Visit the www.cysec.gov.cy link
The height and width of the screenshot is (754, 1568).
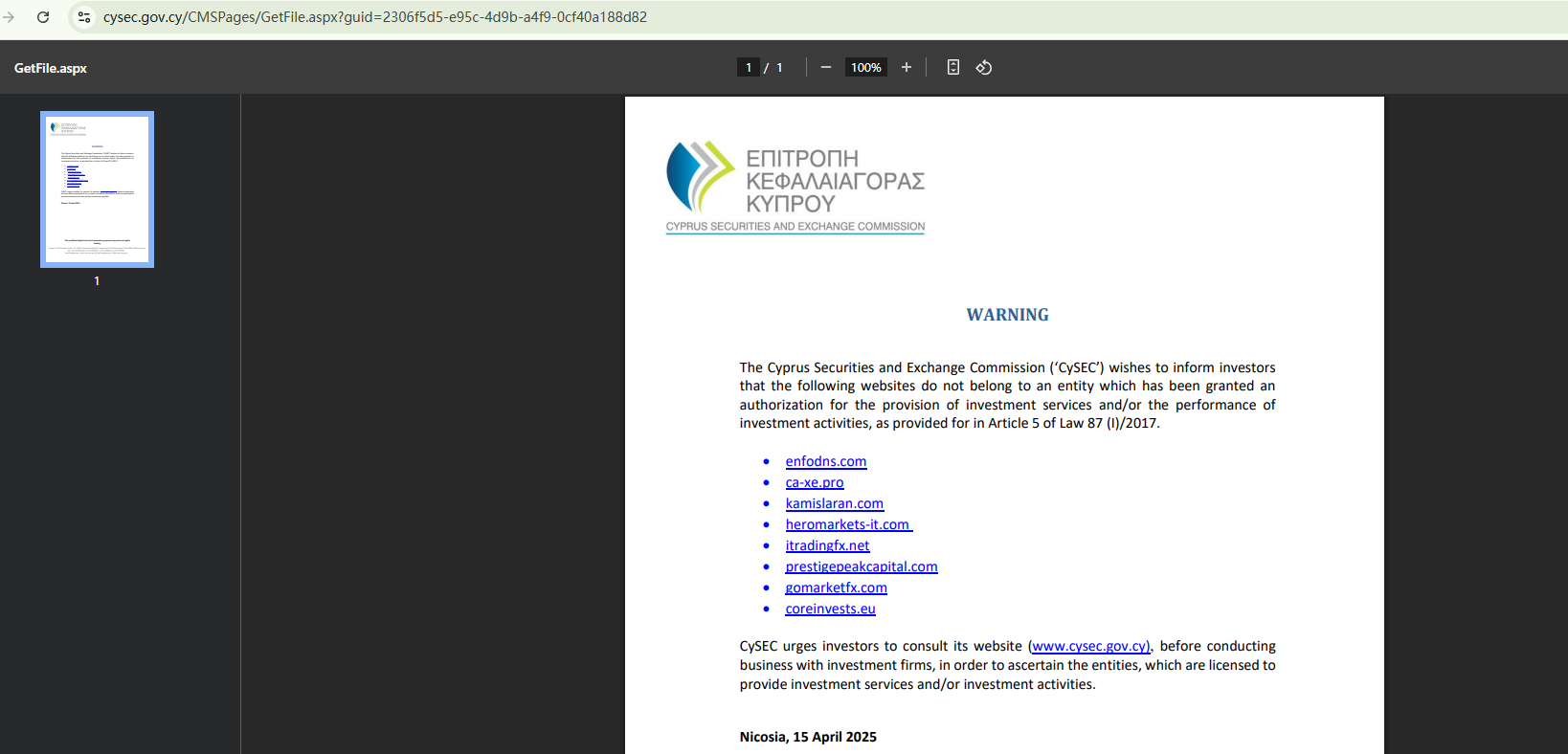coord(1091,646)
